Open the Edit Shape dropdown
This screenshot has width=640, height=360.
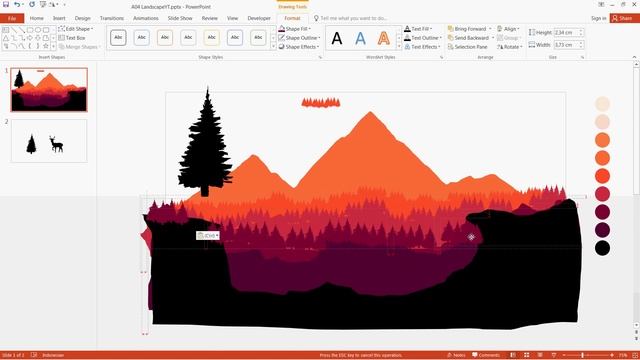(x=76, y=29)
